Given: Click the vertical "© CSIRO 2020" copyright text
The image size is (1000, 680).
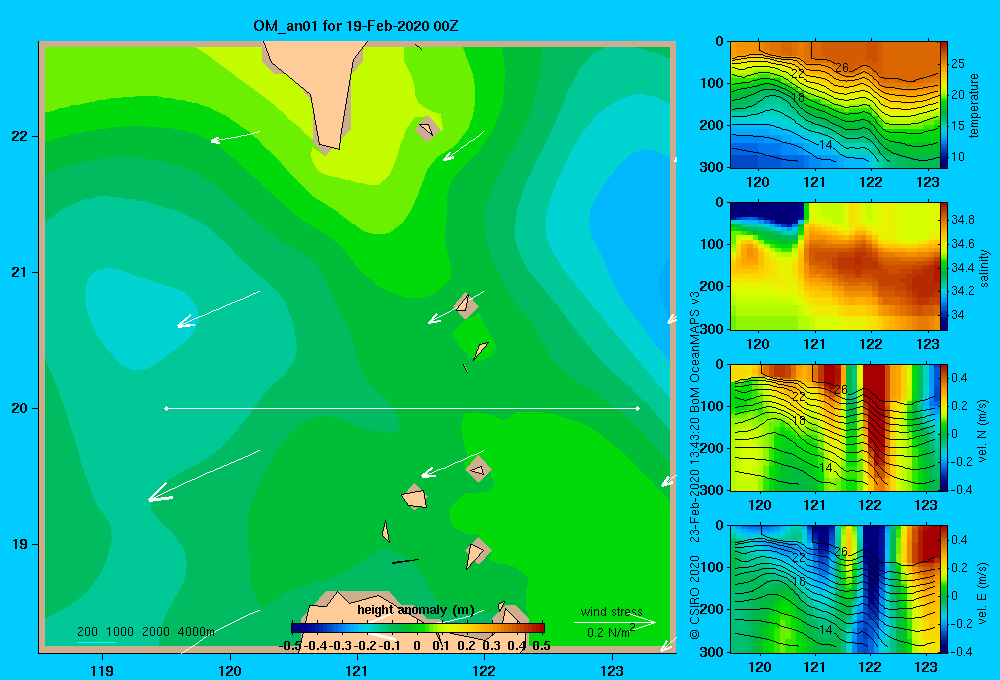Looking at the screenshot, I should click(x=695, y=597).
